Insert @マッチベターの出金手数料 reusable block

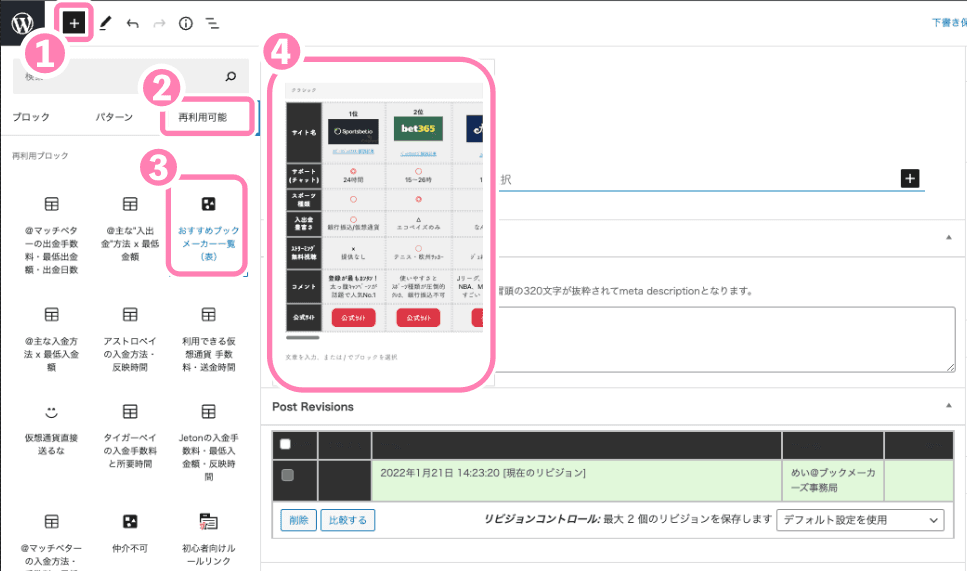pyautogui.click(x=51, y=236)
